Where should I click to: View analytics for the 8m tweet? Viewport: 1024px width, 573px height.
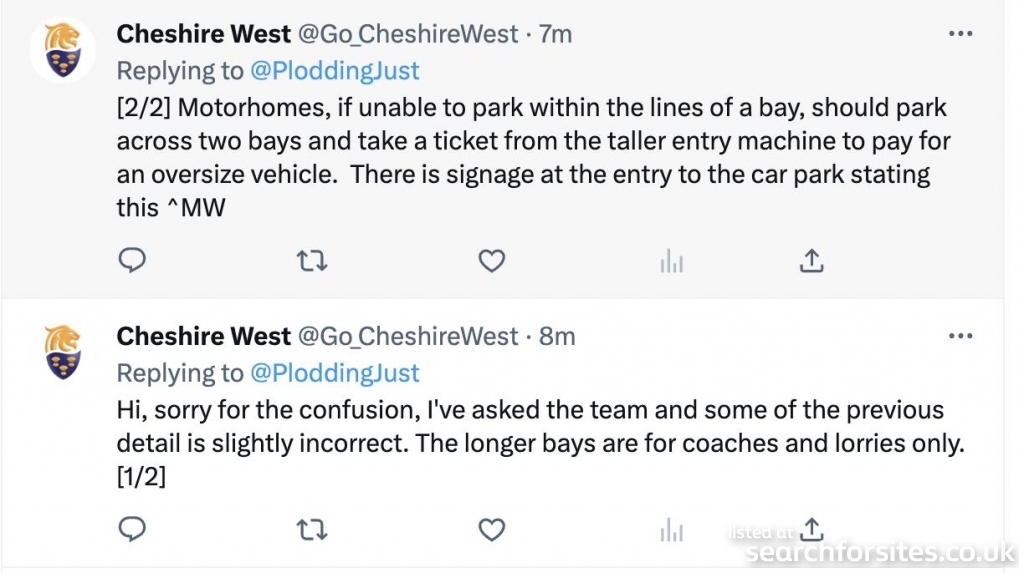pyautogui.click(x=671, y=530)
